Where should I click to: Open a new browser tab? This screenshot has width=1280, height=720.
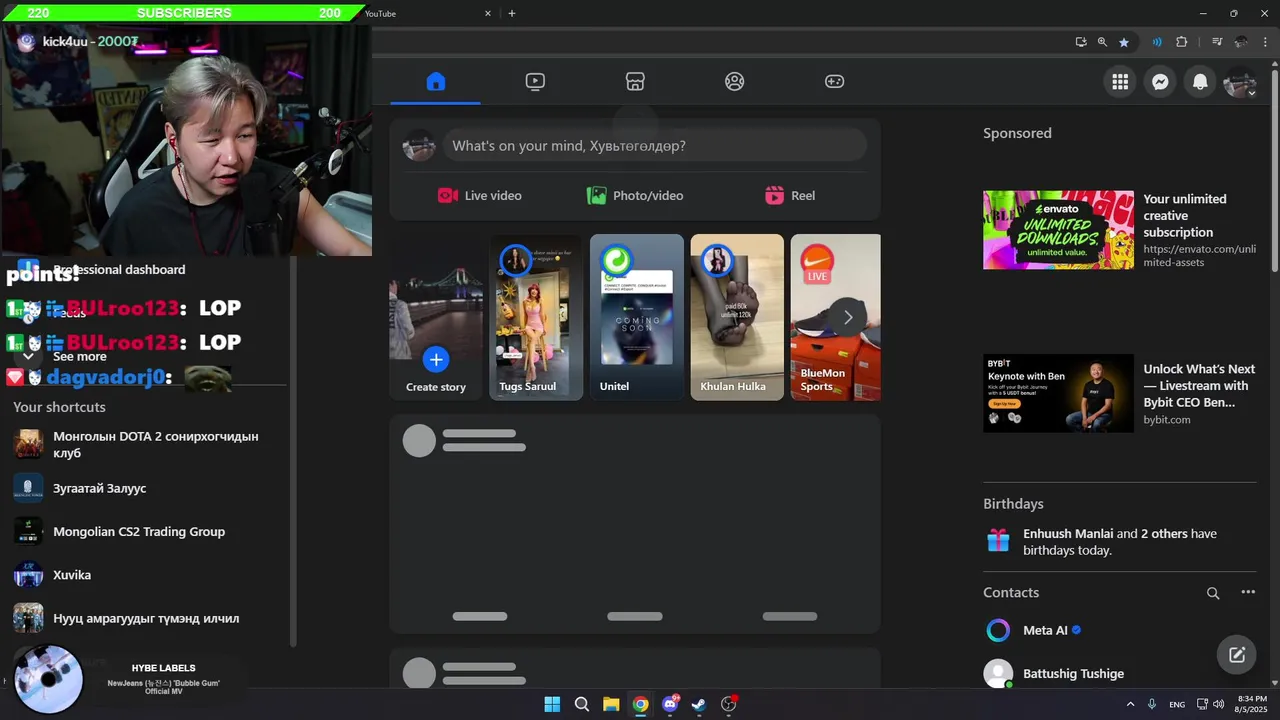tap(512, 13)
